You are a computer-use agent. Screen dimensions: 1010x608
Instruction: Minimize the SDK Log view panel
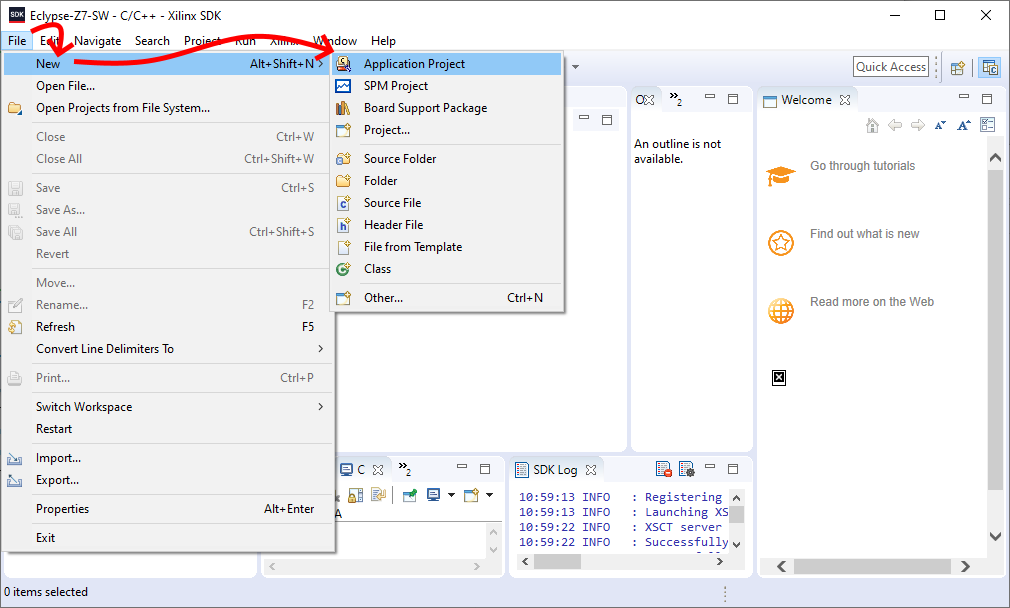coord(710,466)
